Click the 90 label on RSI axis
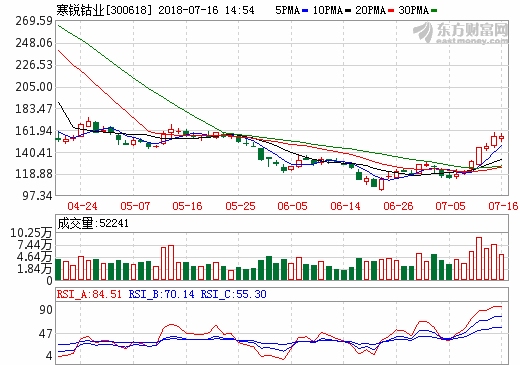This screenshot has height=365, width=520. pos(46,310)
